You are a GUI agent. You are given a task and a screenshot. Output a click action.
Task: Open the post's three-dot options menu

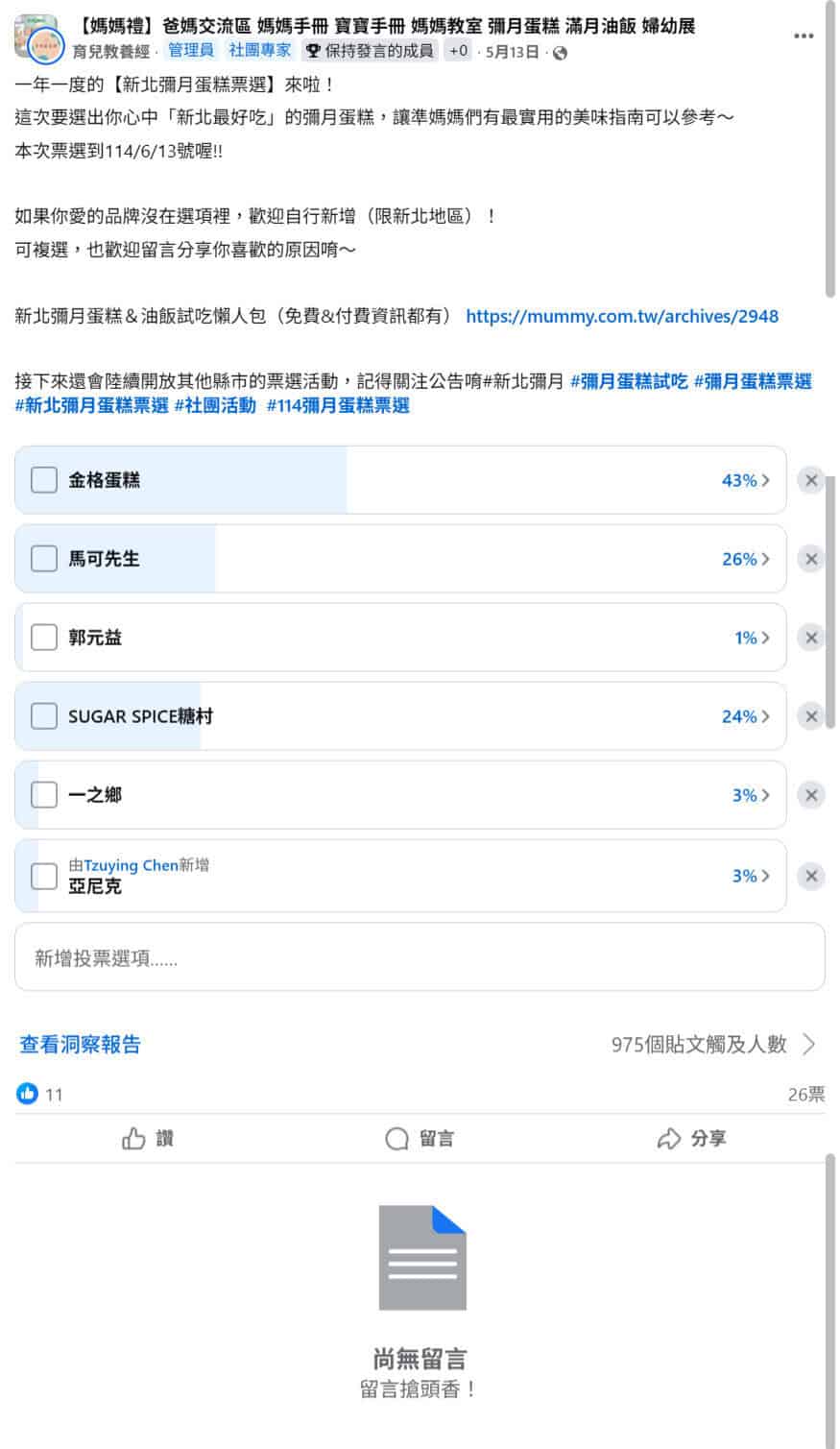(804, 36)
